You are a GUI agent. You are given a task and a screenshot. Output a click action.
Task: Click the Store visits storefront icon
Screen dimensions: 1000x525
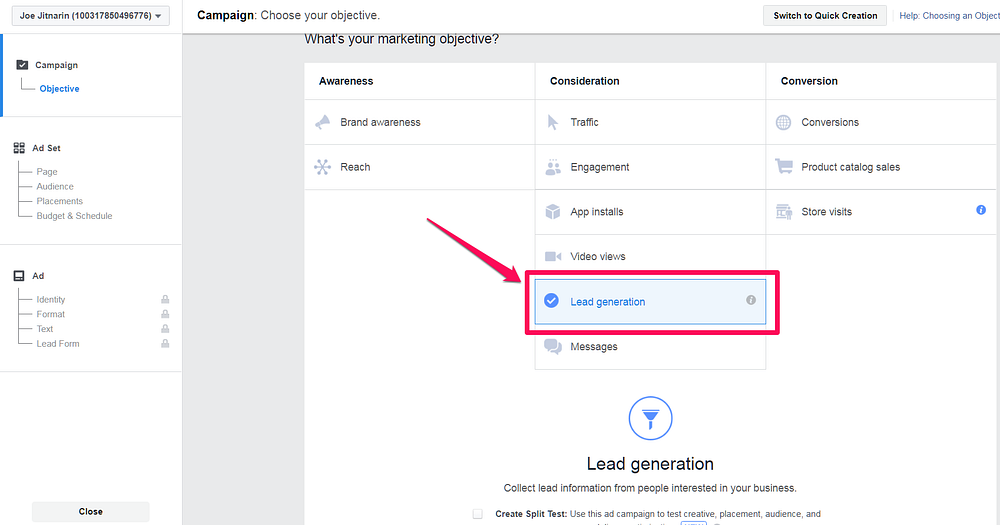[784, 211]
